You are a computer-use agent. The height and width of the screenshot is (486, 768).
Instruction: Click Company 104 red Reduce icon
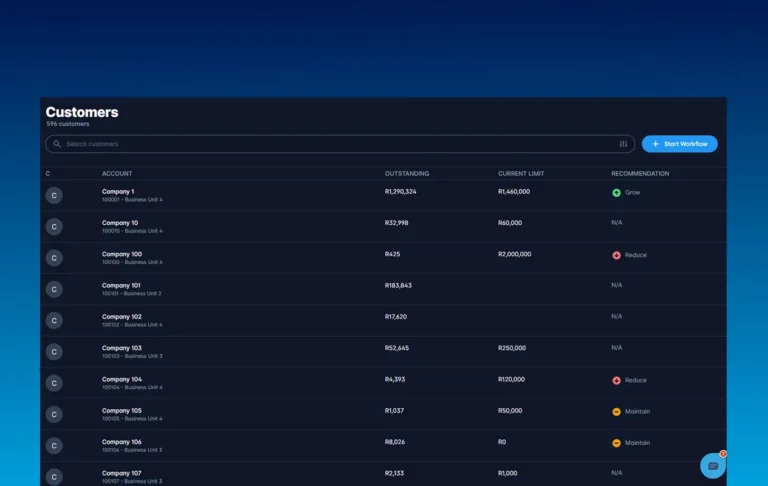[x=616, y=380]
